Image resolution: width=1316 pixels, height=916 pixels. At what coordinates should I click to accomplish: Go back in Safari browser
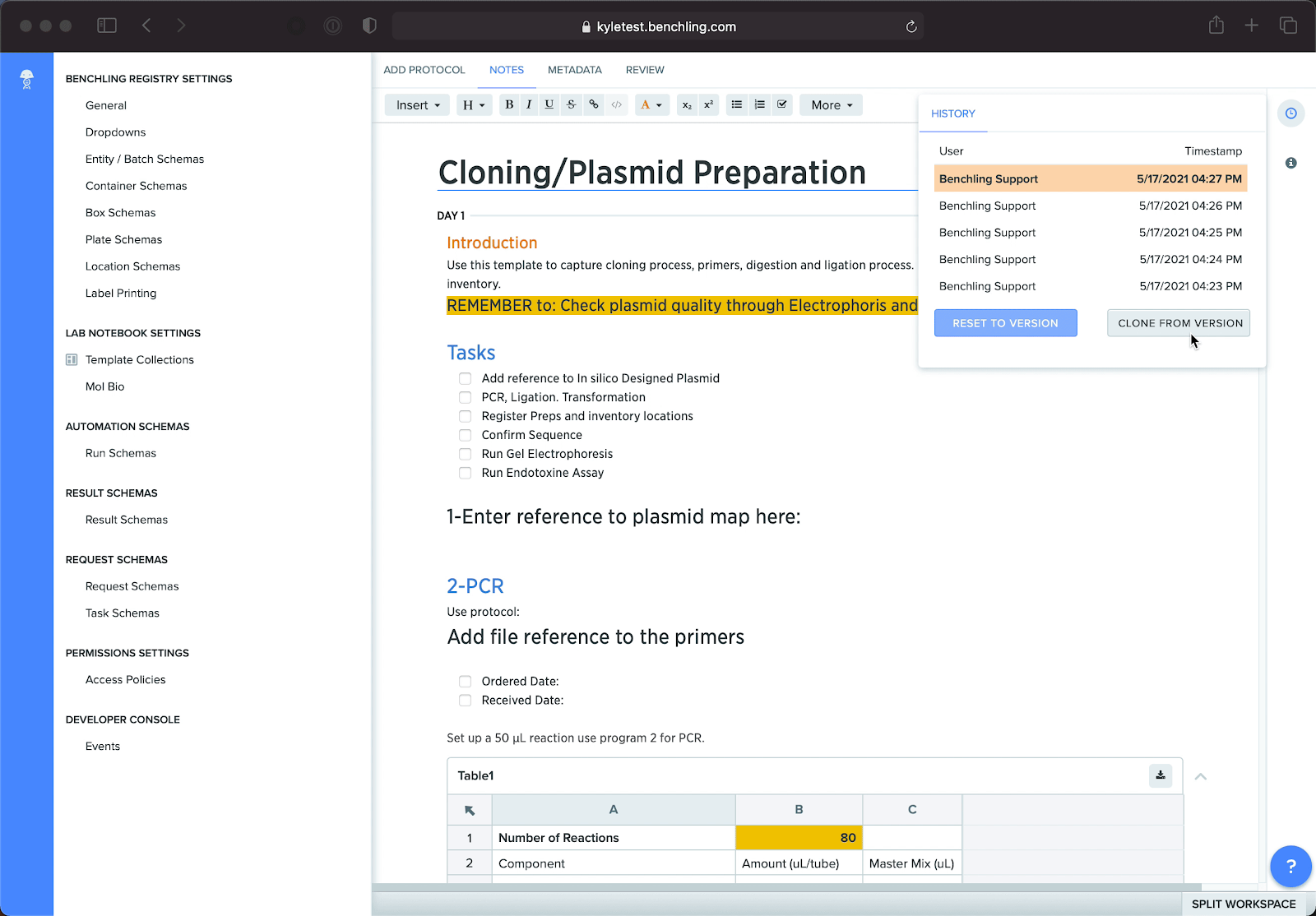146,25
